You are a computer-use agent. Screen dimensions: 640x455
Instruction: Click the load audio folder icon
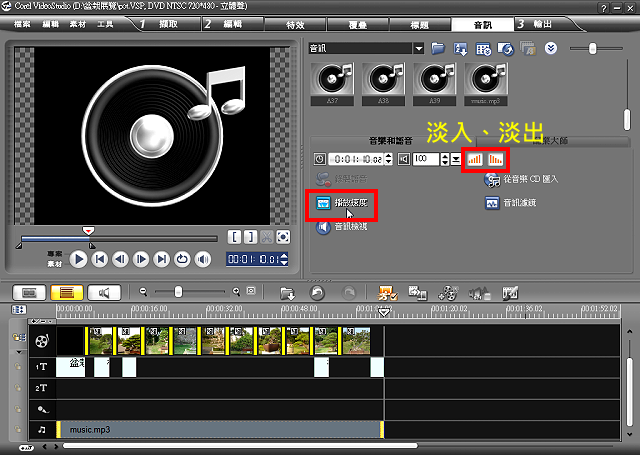[438, 49]
